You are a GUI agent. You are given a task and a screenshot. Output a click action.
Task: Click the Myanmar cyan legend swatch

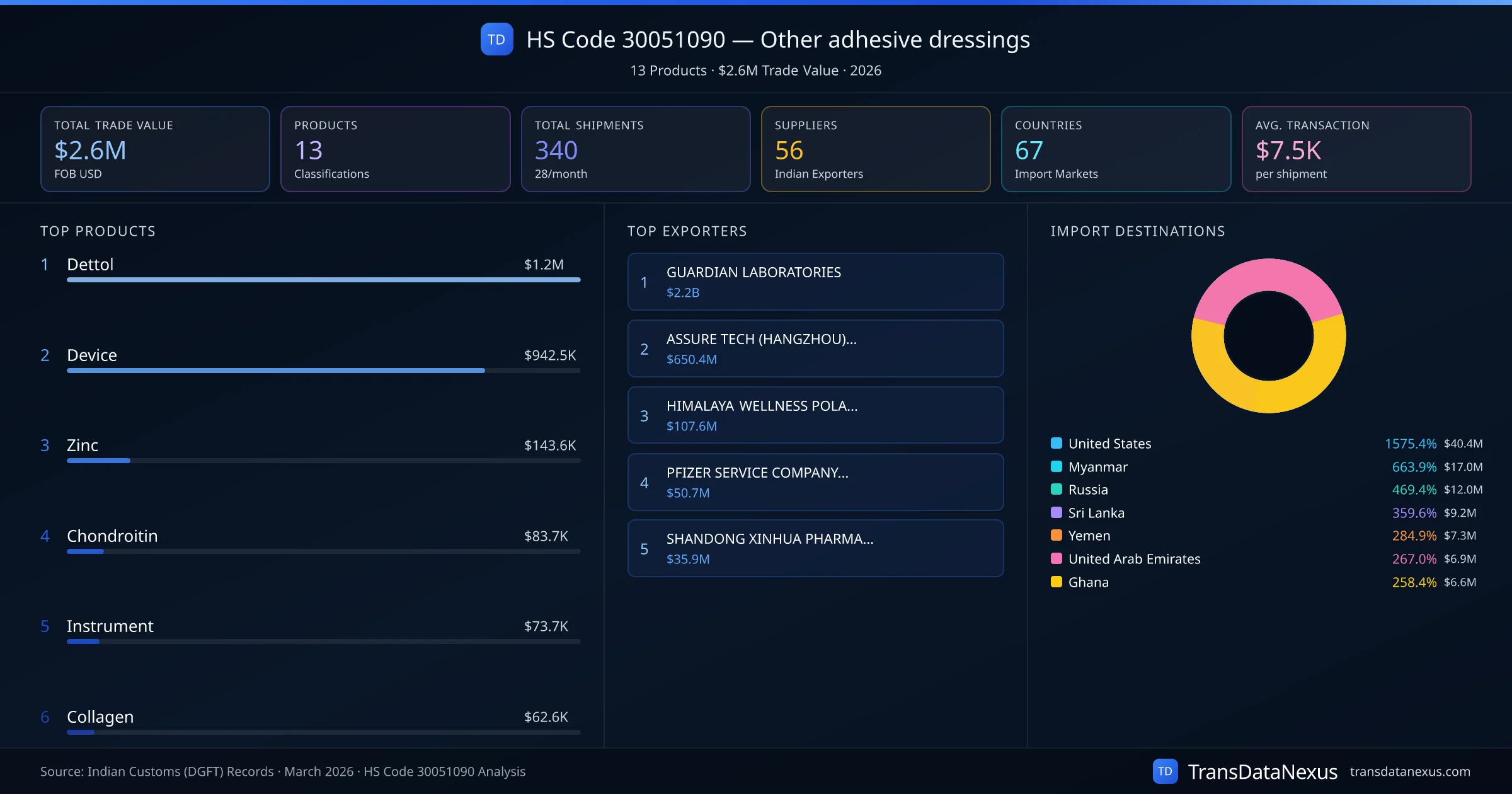tap(1057, 466)
